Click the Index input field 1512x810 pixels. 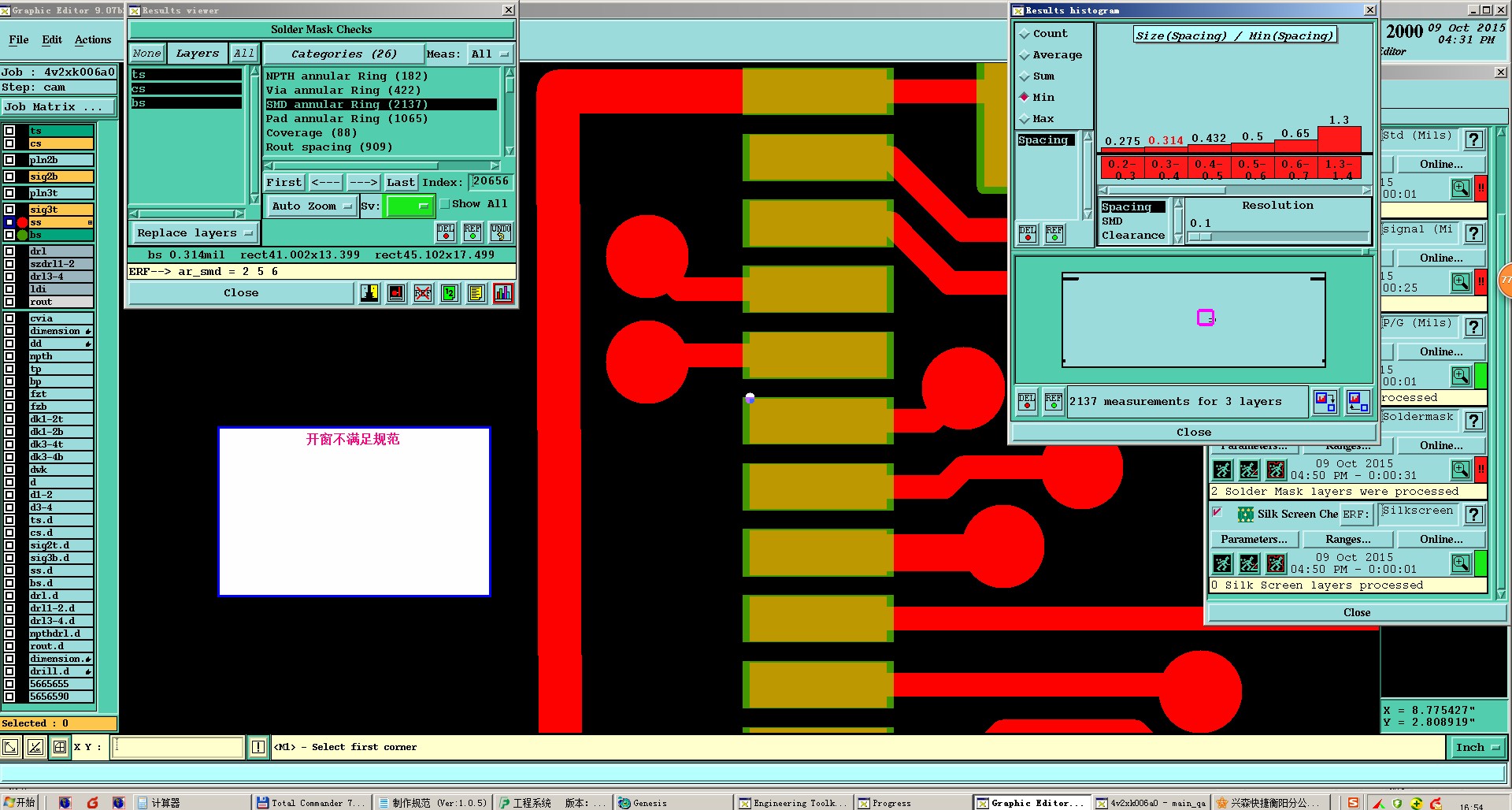[x=491, y=182]
